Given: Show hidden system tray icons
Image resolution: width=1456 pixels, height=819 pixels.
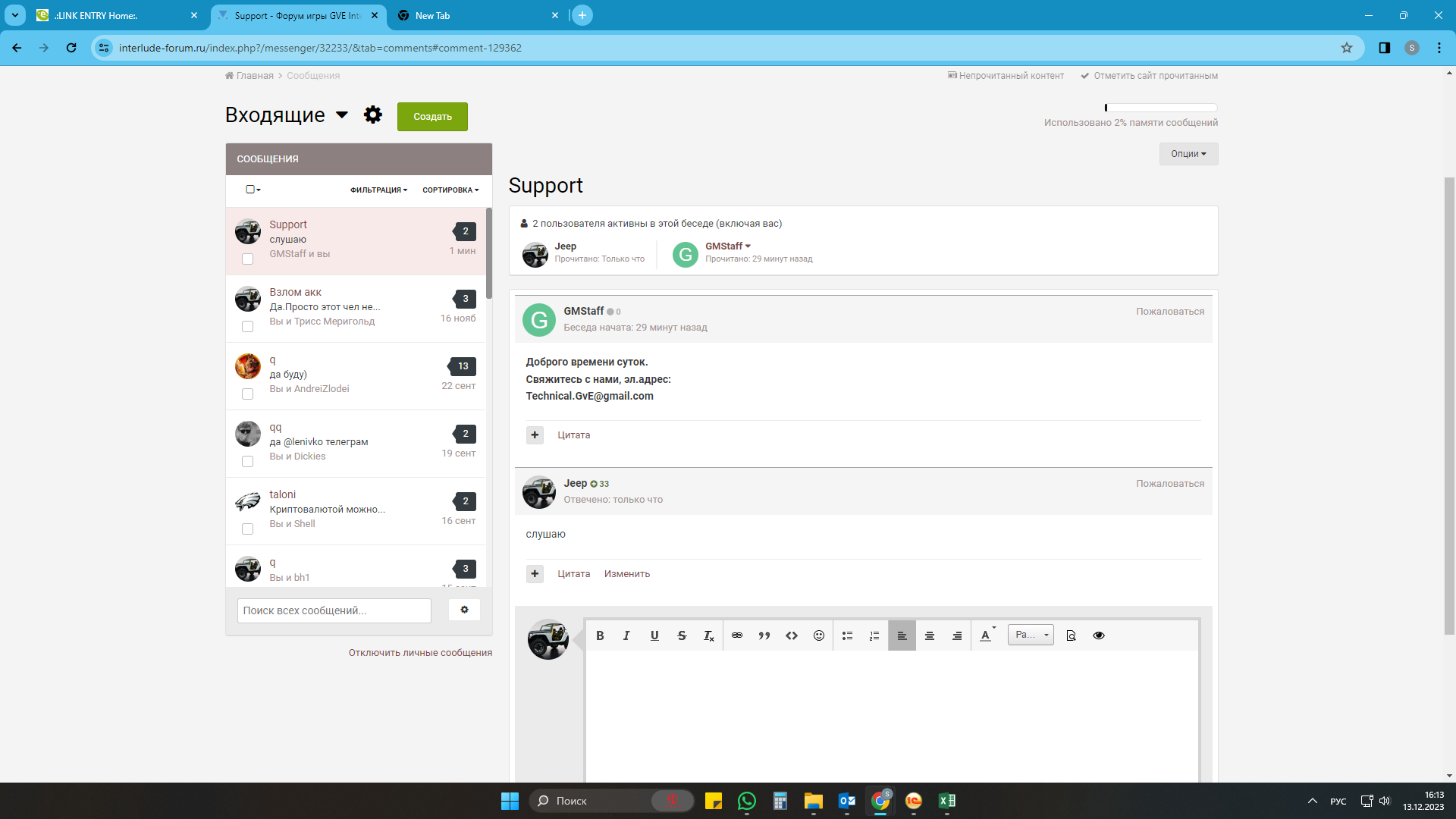Looking at the screenshot, I should click(x=1313, y=801).
